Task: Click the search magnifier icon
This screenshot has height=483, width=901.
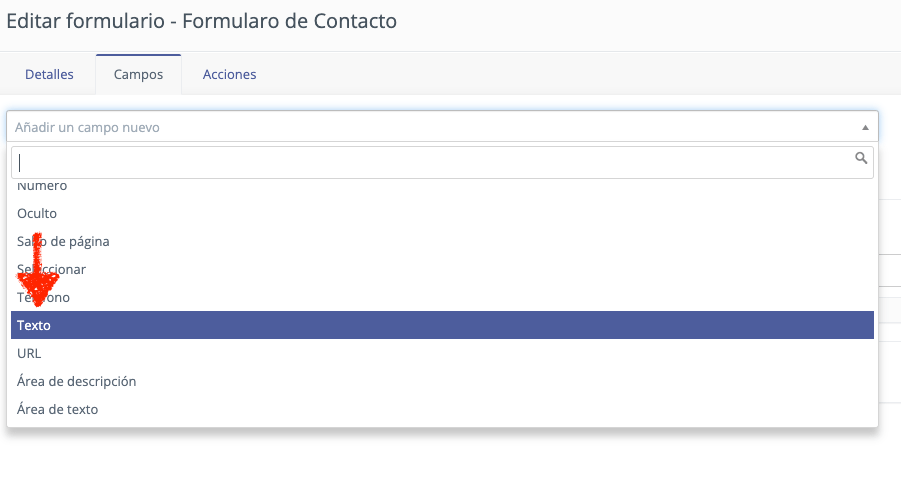Action: tap(860, 158)
